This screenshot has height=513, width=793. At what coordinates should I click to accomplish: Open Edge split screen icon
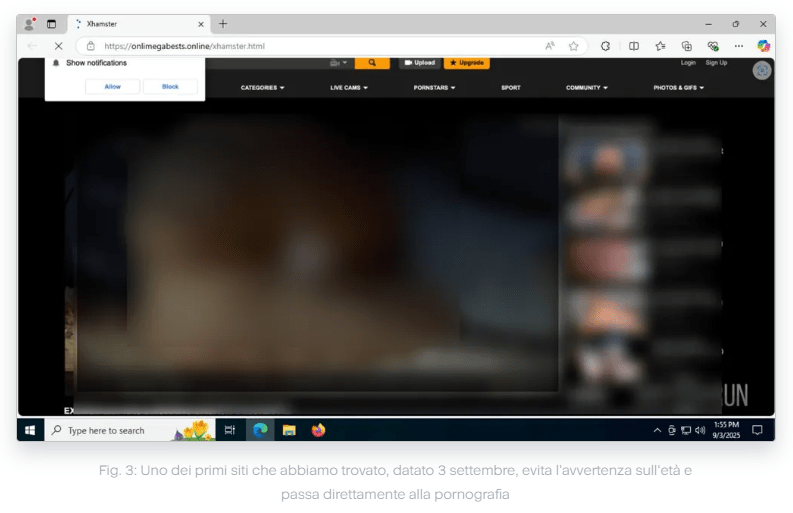coord(634,46)
